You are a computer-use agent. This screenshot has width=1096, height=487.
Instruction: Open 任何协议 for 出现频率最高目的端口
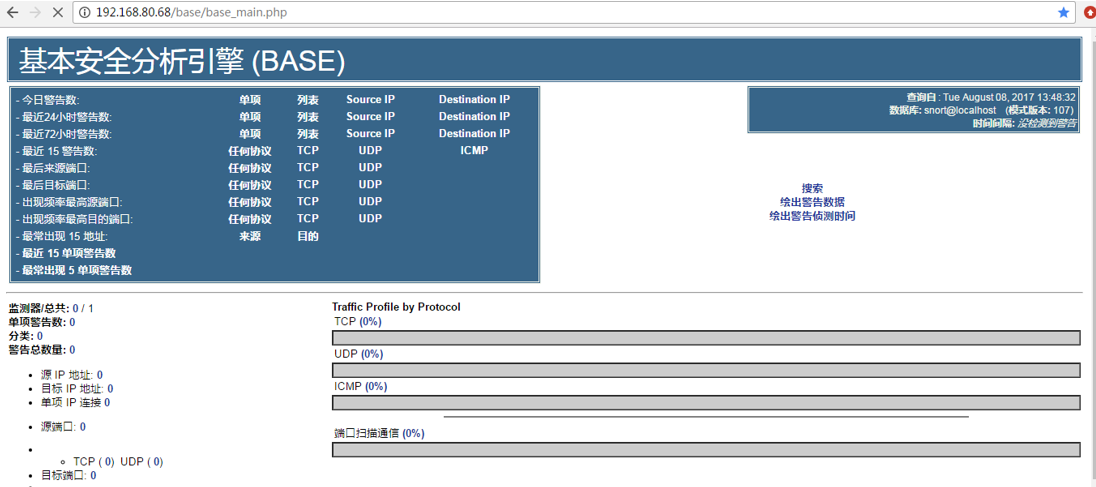pyautogui.click(x=250, y=219)
